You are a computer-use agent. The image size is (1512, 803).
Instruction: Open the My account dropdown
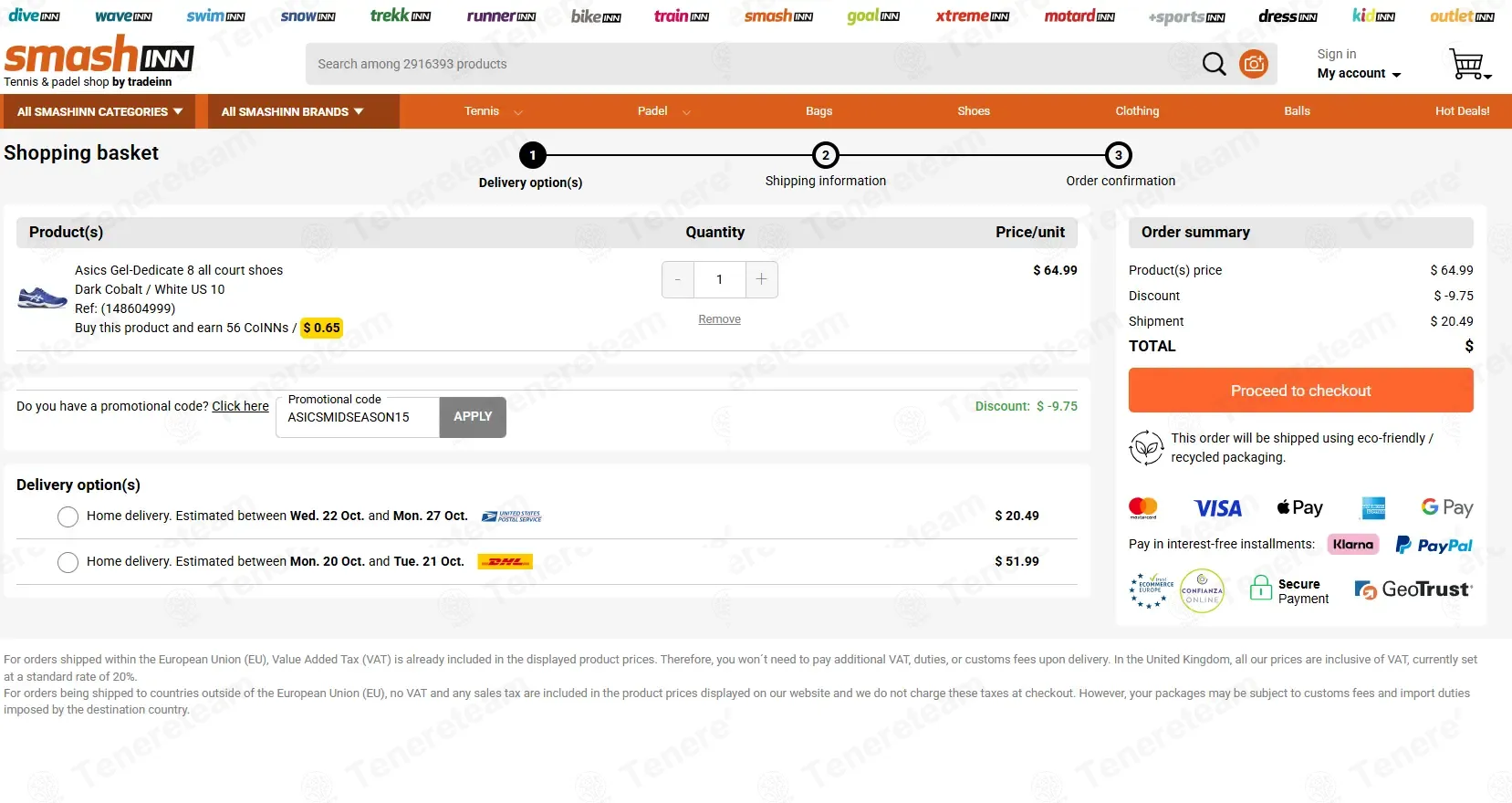1359,73
